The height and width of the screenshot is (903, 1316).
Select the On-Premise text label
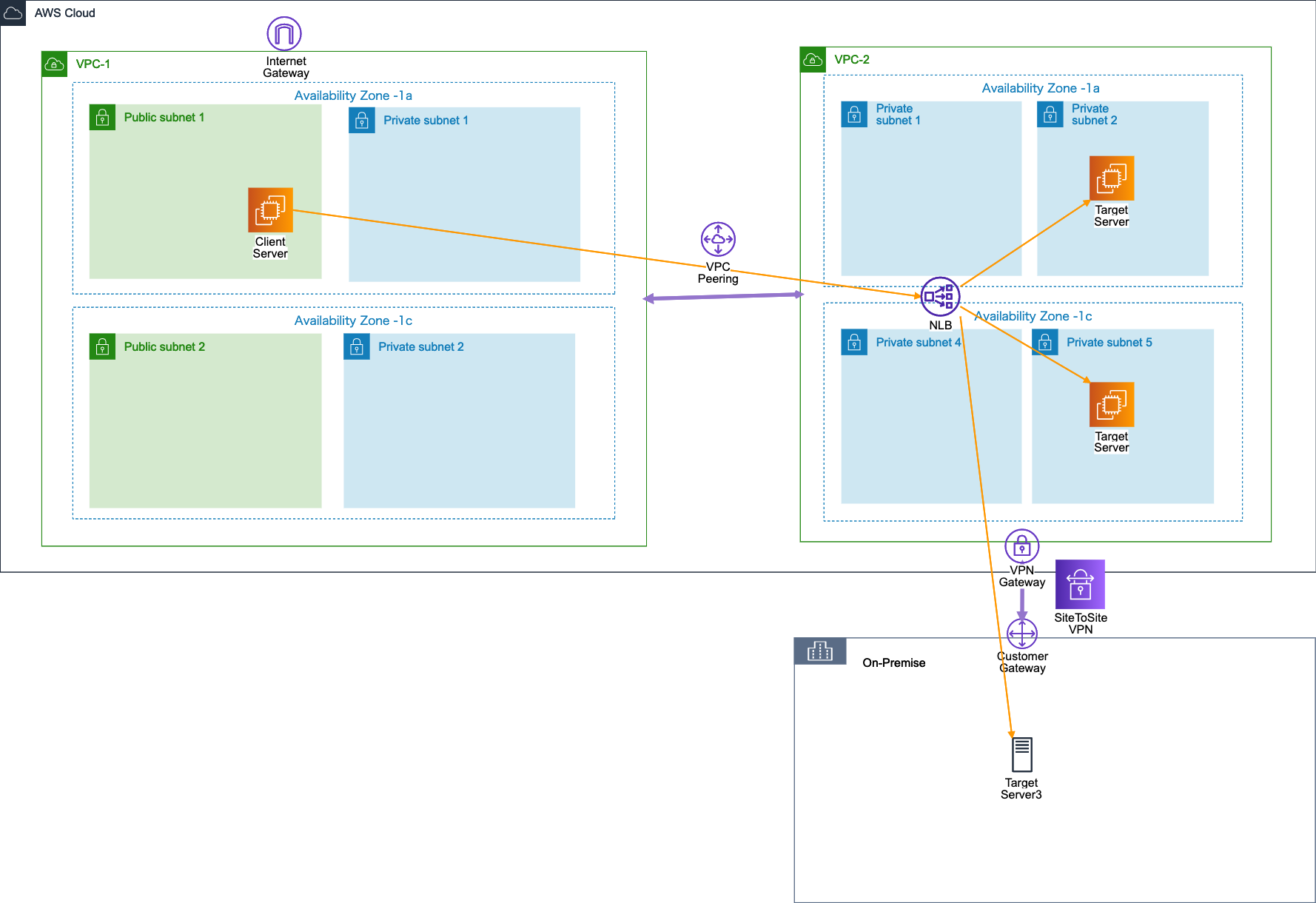[893, 663]
